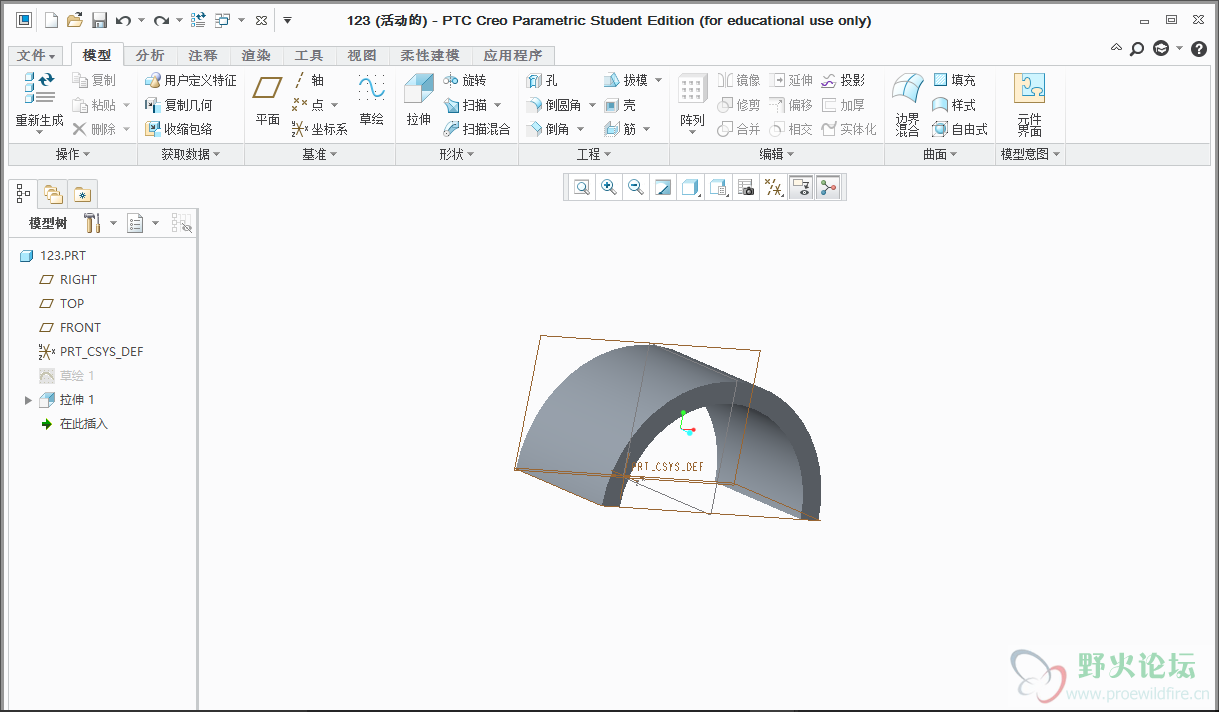Click the 复制几何 button
Viewport: 1219px width, 712px height.
pos(178,105)
